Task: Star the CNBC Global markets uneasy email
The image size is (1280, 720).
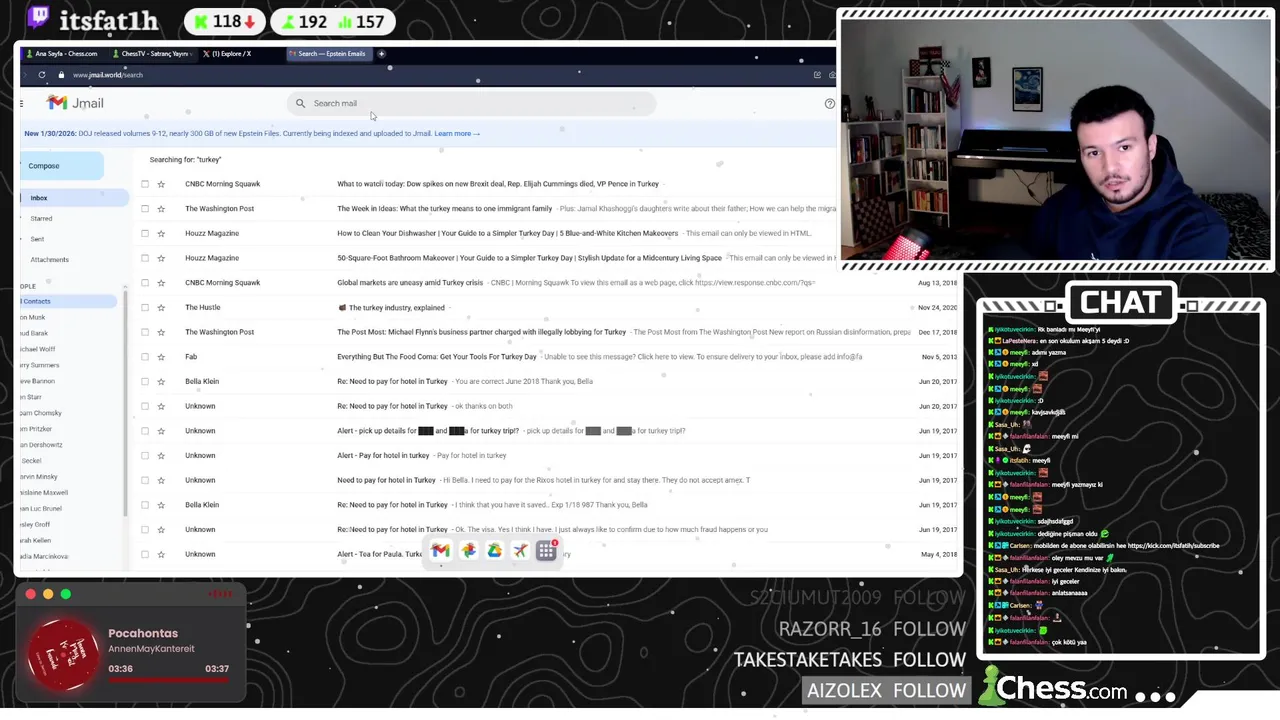Action: tap(161, 282)
